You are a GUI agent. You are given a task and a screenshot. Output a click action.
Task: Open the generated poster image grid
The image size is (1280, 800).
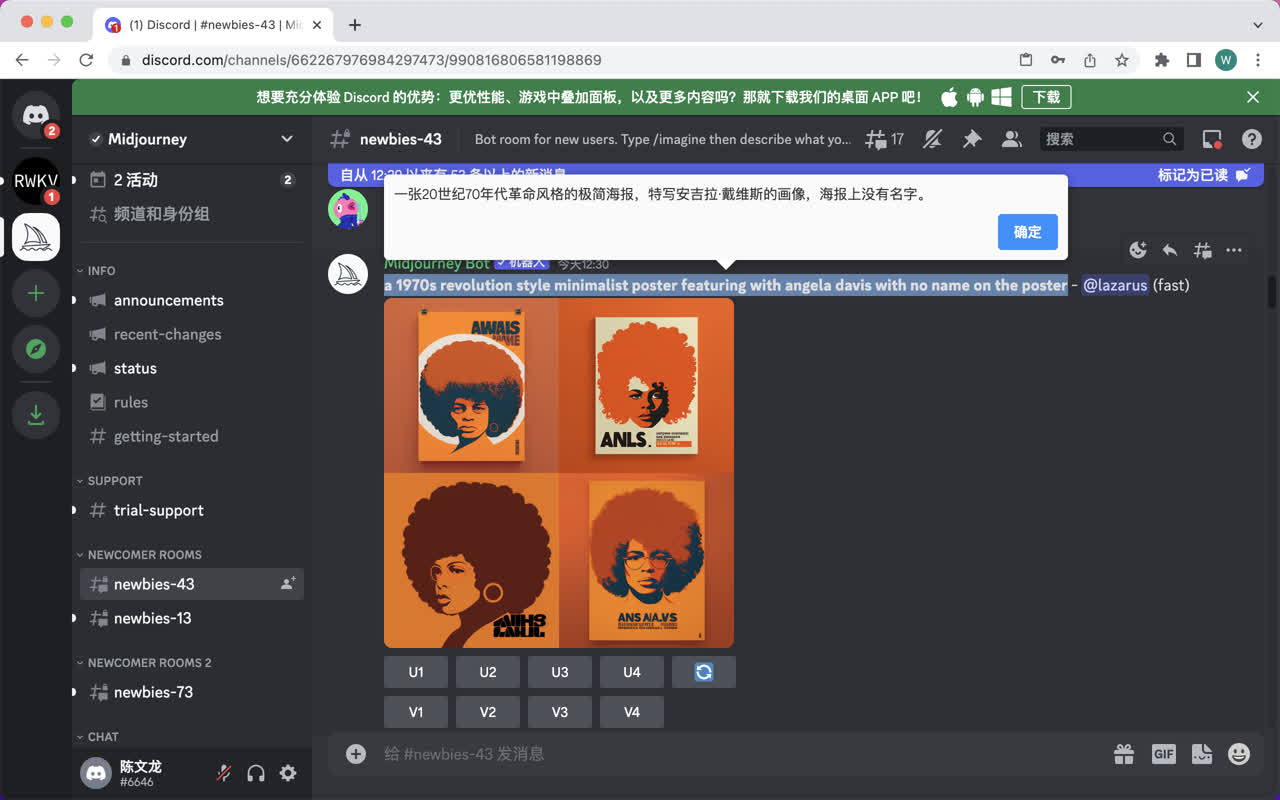coord(559,473)
